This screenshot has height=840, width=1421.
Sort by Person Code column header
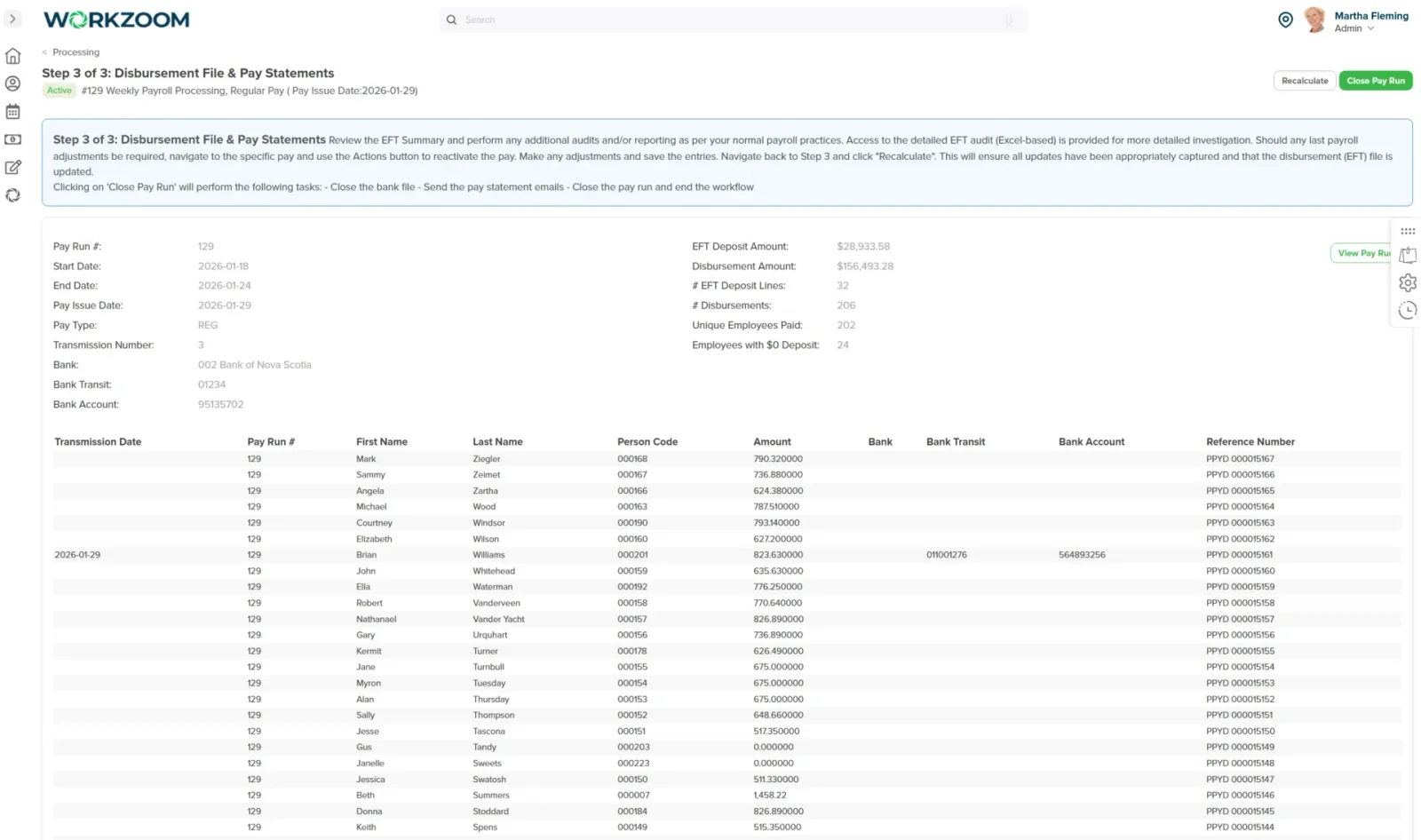pyautogui.click(x=647, y=441)
